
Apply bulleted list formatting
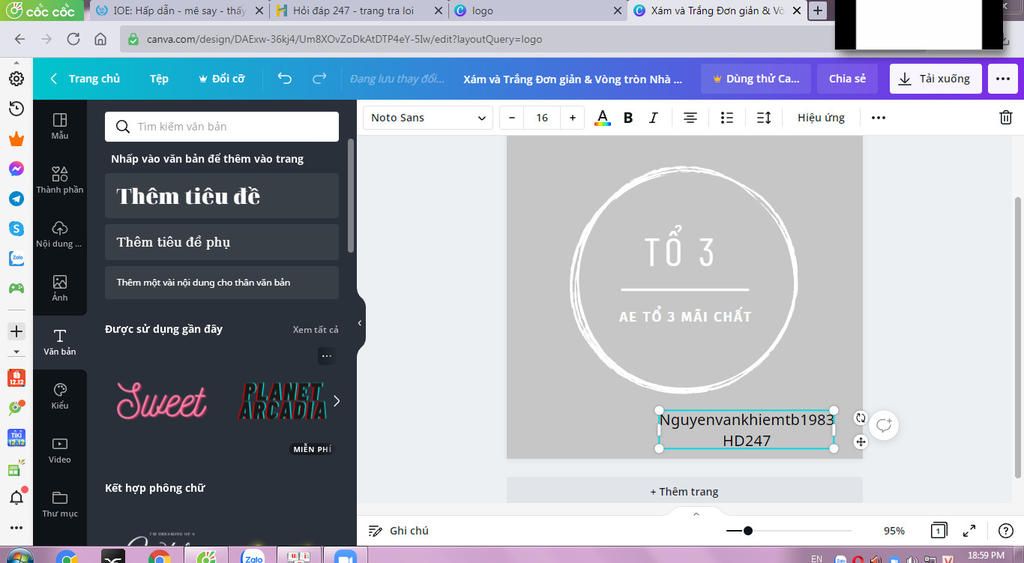click(727, 118)
